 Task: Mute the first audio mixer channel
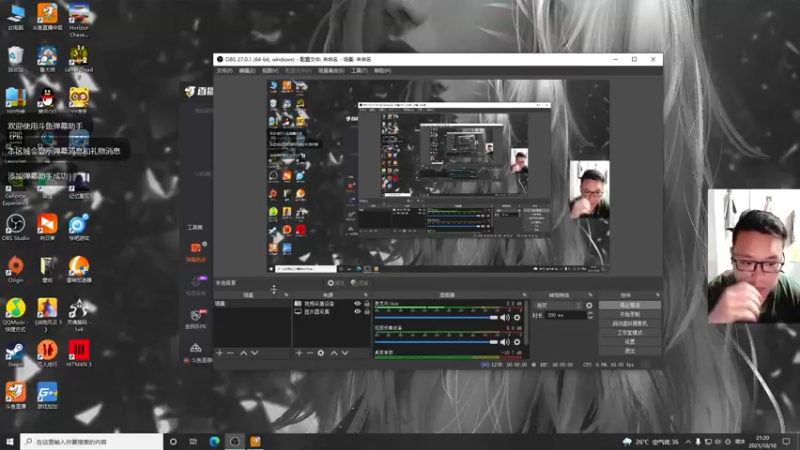click(x=505, y=317)
